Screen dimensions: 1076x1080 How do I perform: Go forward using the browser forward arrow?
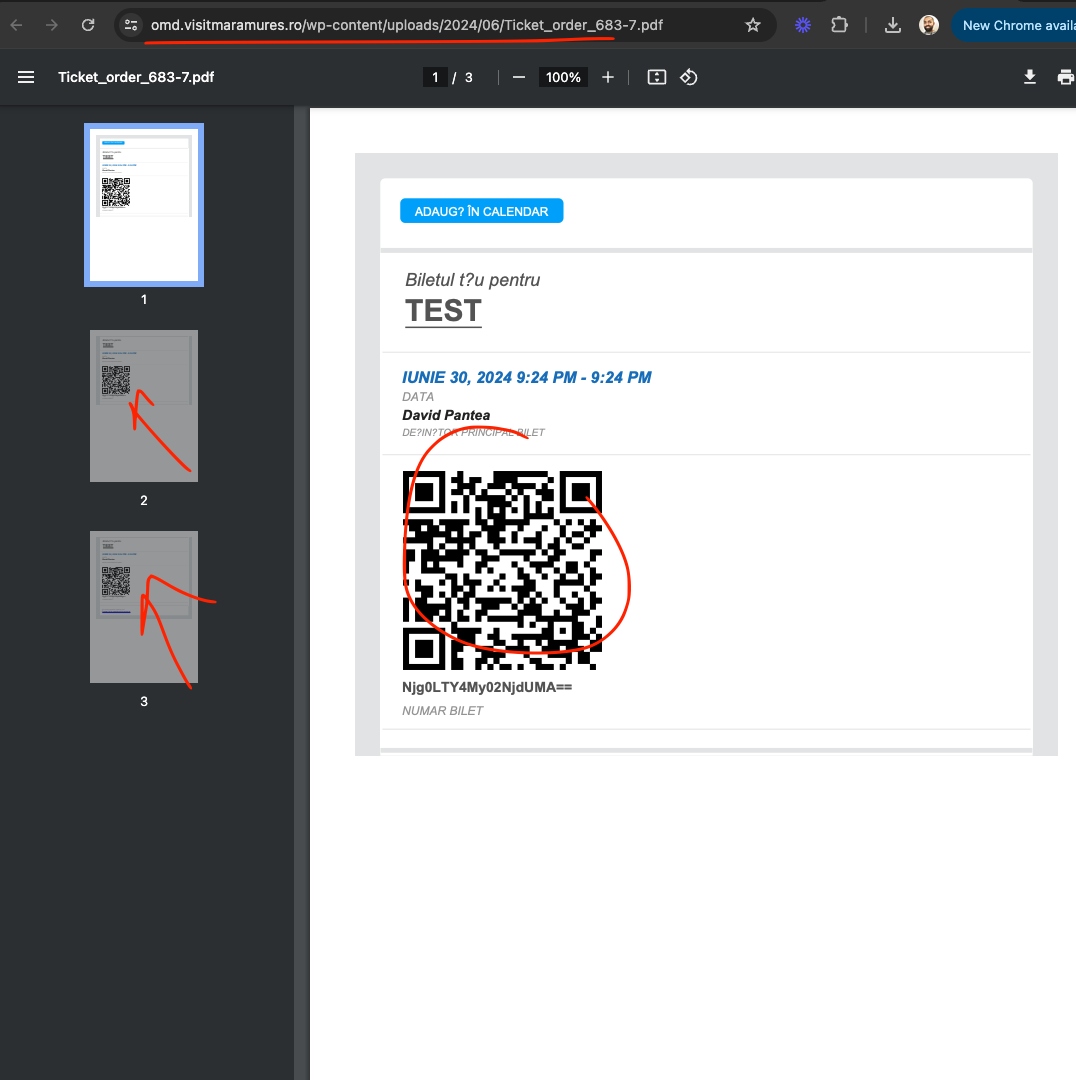pyautogui.click(x=52, y=25)
